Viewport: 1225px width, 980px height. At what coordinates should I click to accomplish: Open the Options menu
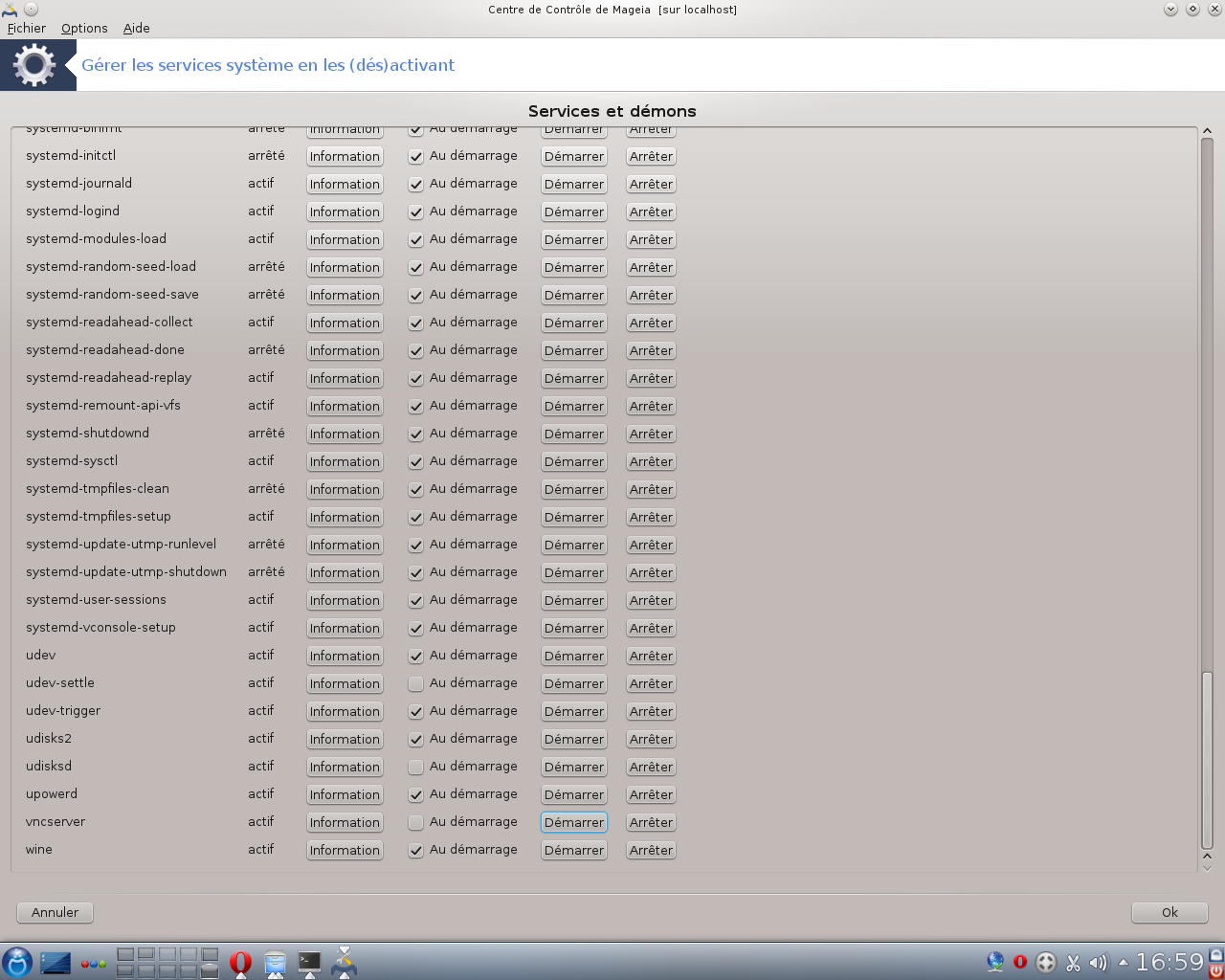tap(84, 28)
